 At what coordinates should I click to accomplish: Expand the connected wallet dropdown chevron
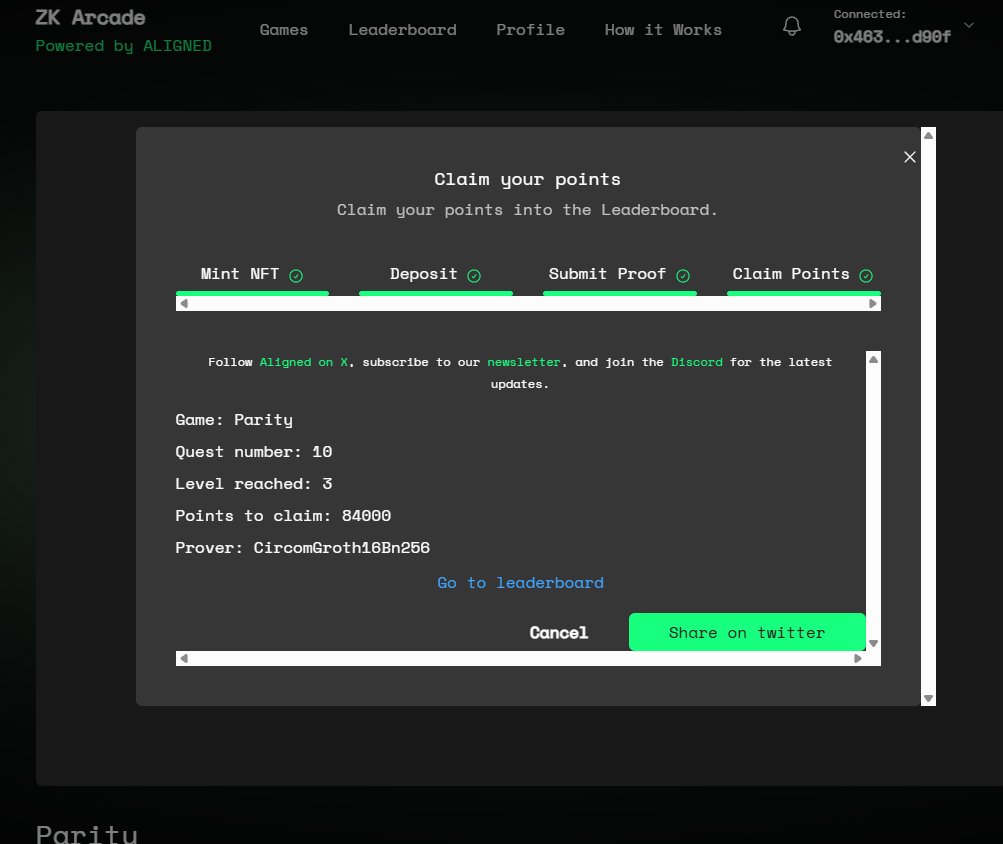(x=968, y=26)
